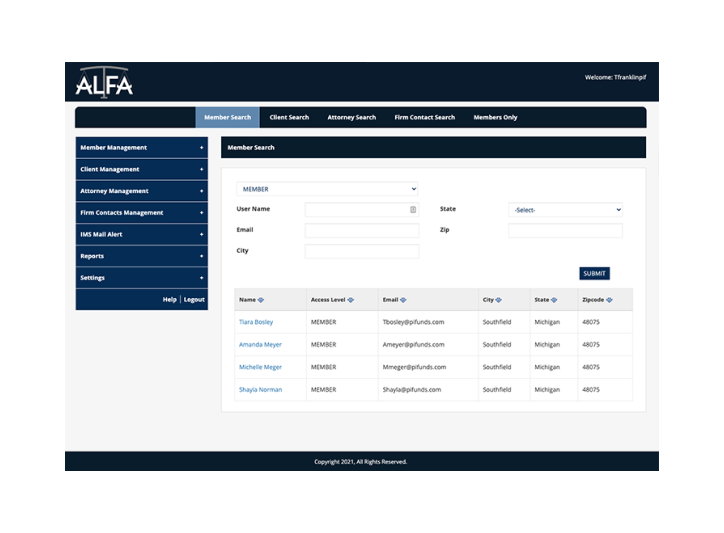The height and width of the screenshot is (533, 724).
Task: Select the Attorney Management menu label
Action: coord(114,191)
